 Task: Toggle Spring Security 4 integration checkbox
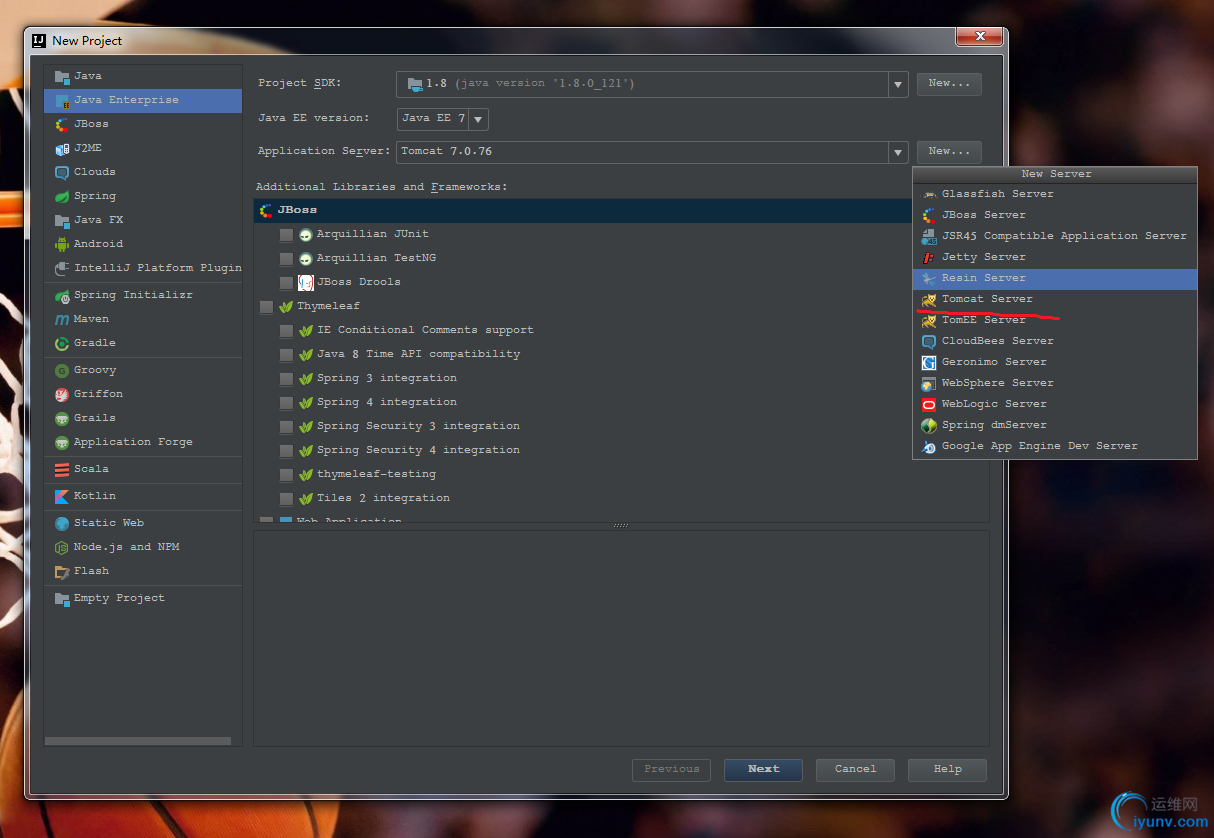(287, 451)
